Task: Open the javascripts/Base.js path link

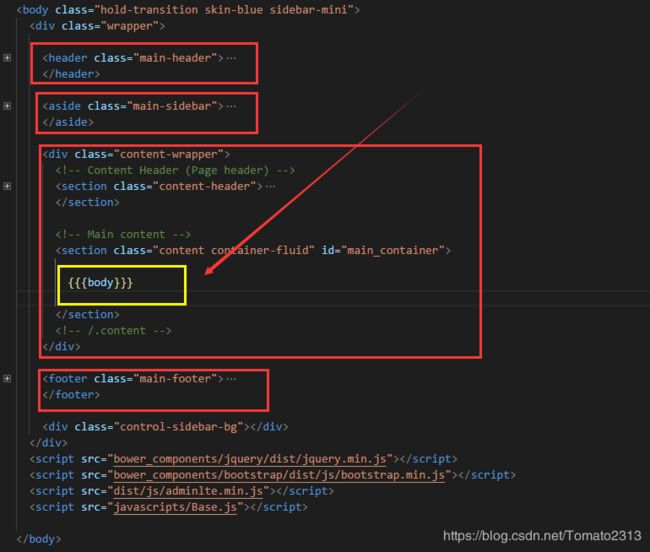Action: [175, 507]
